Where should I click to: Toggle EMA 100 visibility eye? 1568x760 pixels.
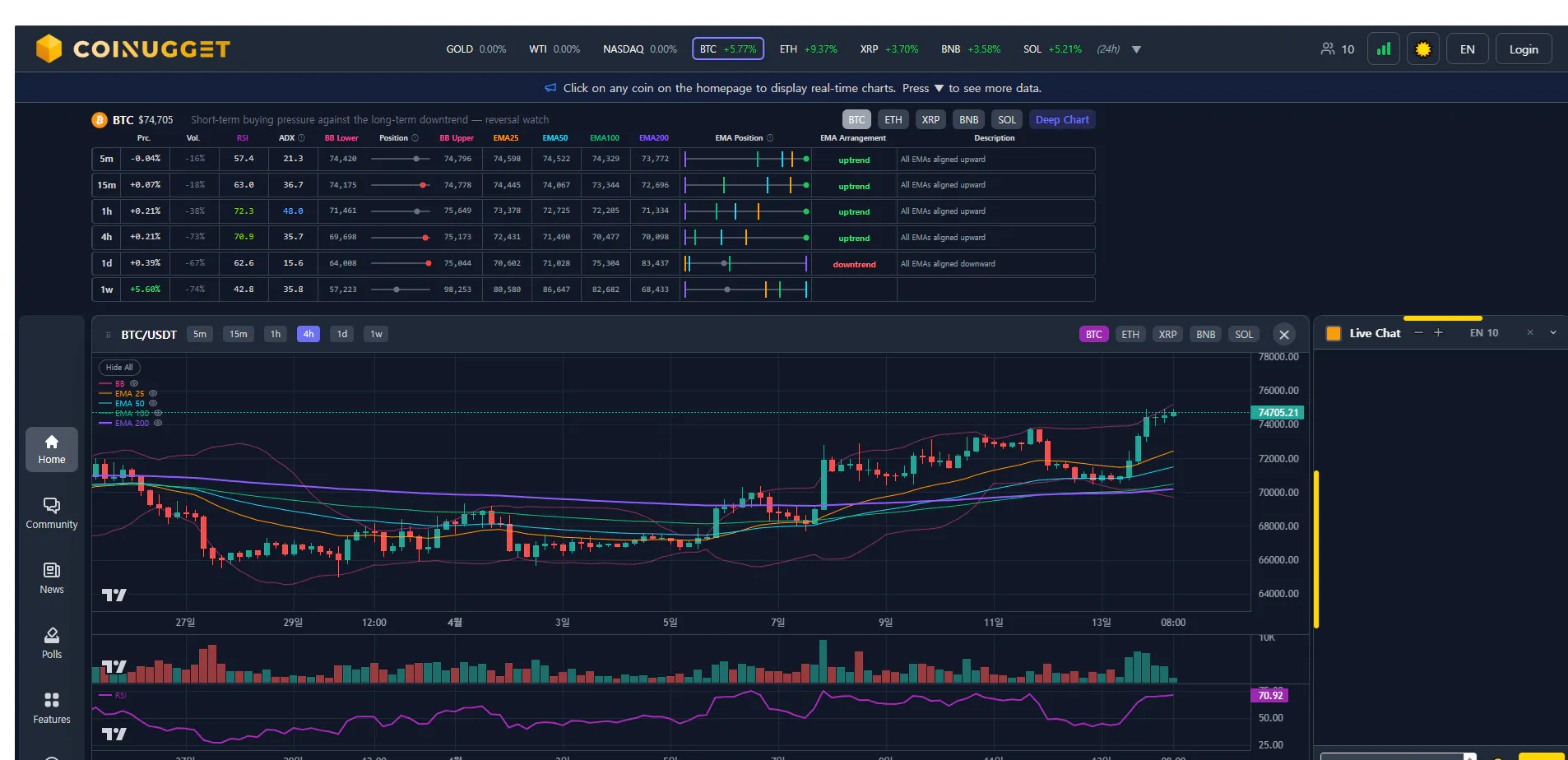coord(158,413)
